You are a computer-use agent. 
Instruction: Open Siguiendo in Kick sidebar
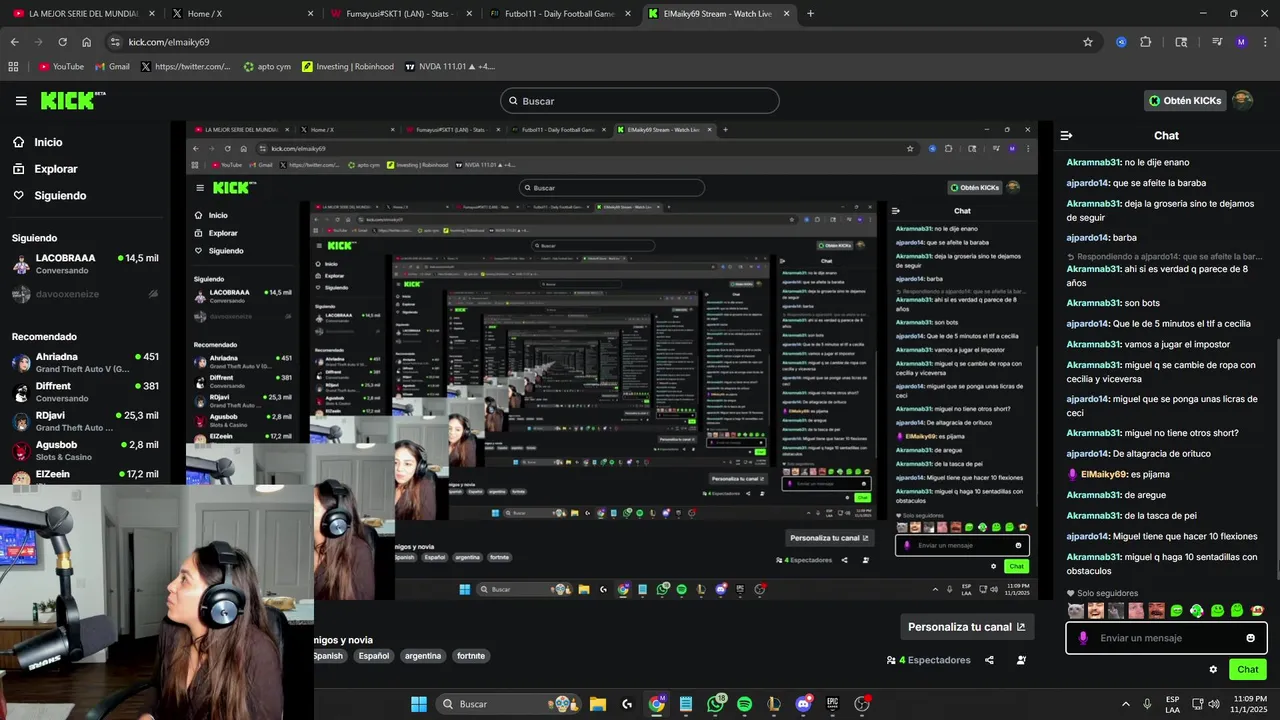pos(49,195)
